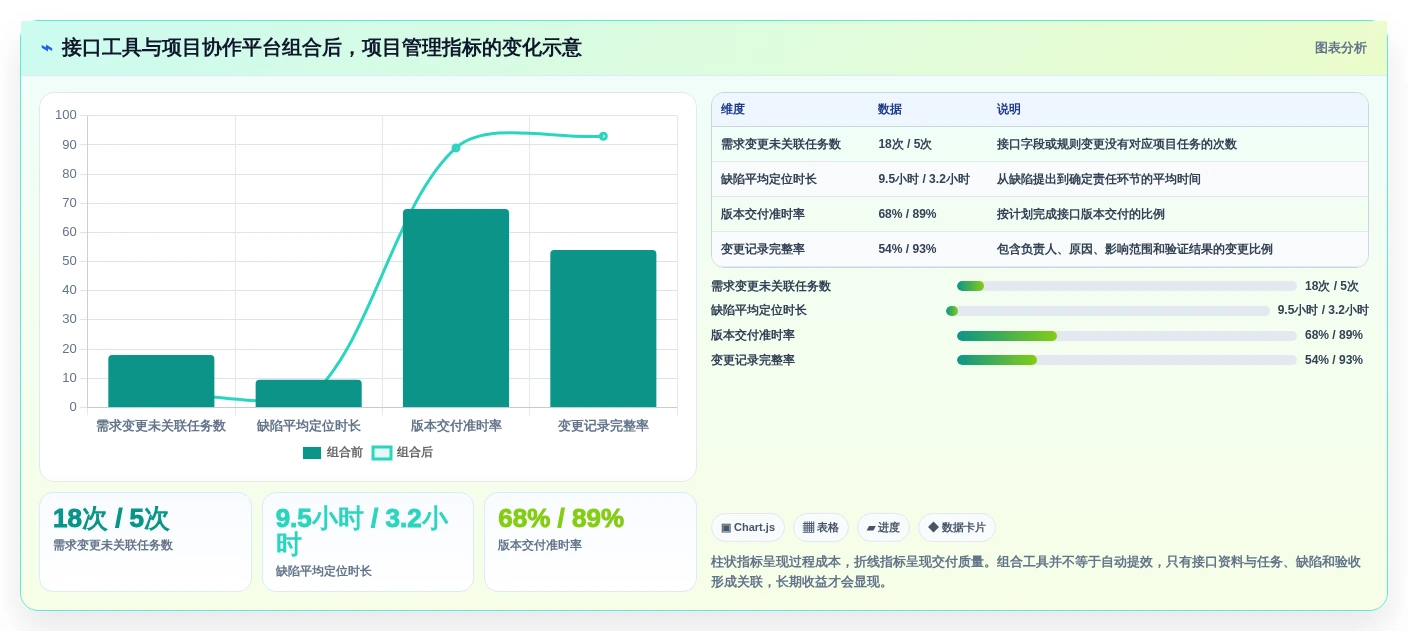Click the 进度 tag chip

tap(883, 528)
